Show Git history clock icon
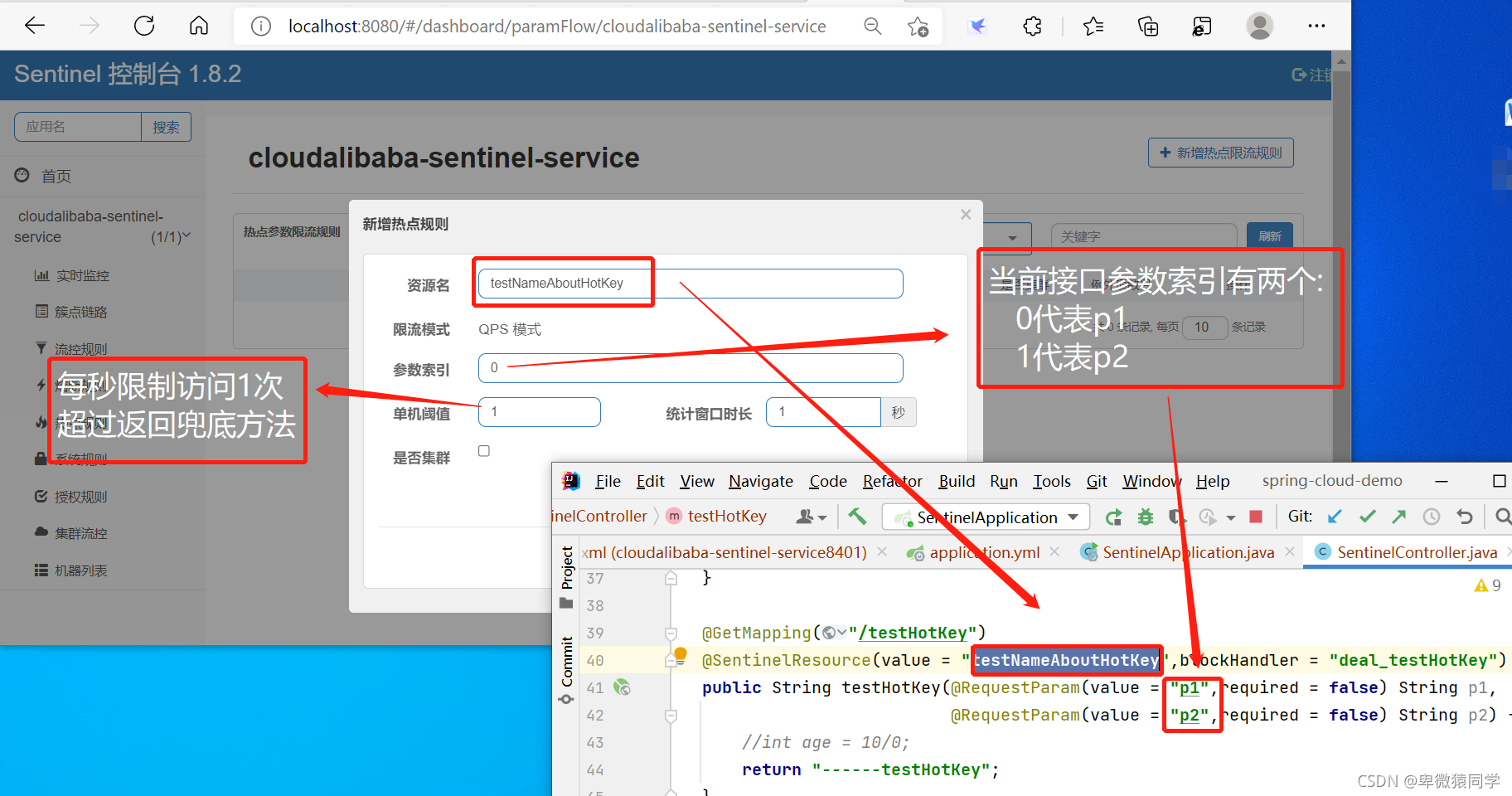Image resolution: width=1512 pixels, height=796 pixels. click(1432, 517)
